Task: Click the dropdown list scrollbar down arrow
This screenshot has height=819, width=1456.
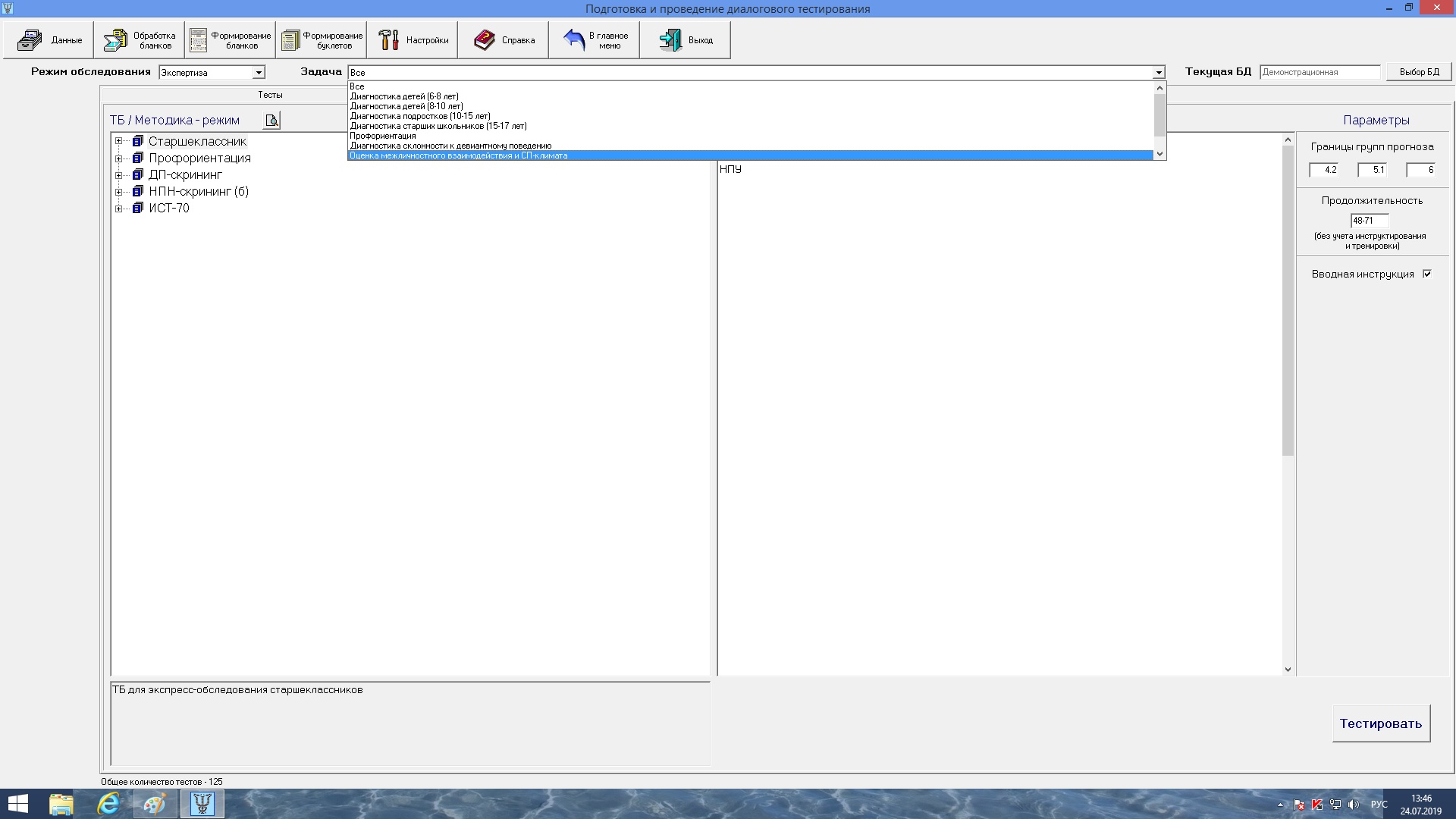Action: [1159, 154]
